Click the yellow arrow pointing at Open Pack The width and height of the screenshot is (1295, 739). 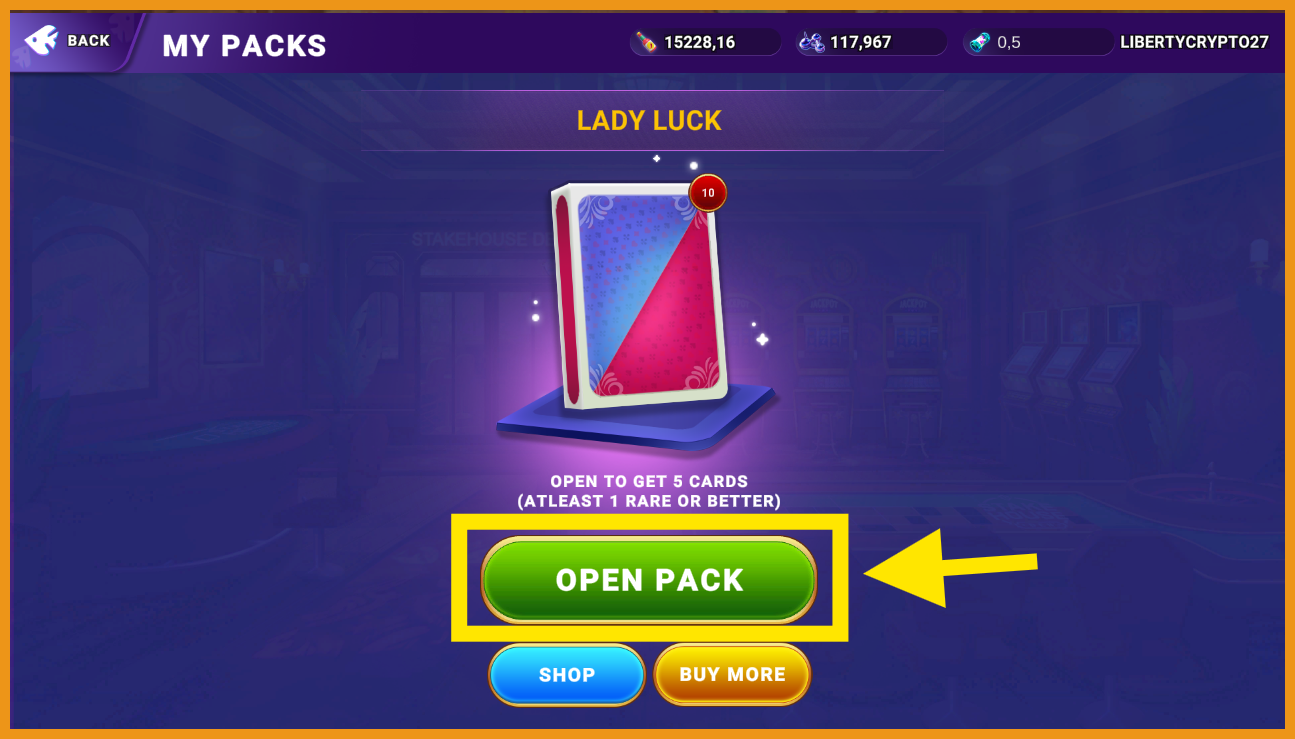click(951, 567)
